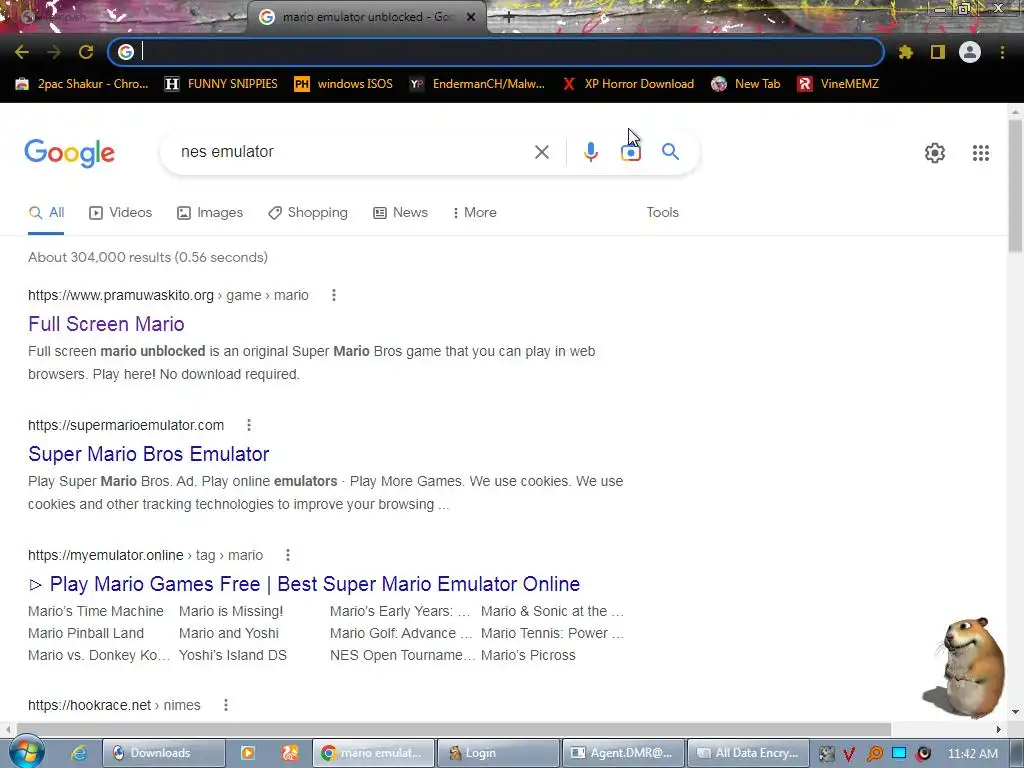This screenshot has height=768, width=1024.
Task: Open the Yoshi's Island DS sitelink
Action: (x=232, y=656)
